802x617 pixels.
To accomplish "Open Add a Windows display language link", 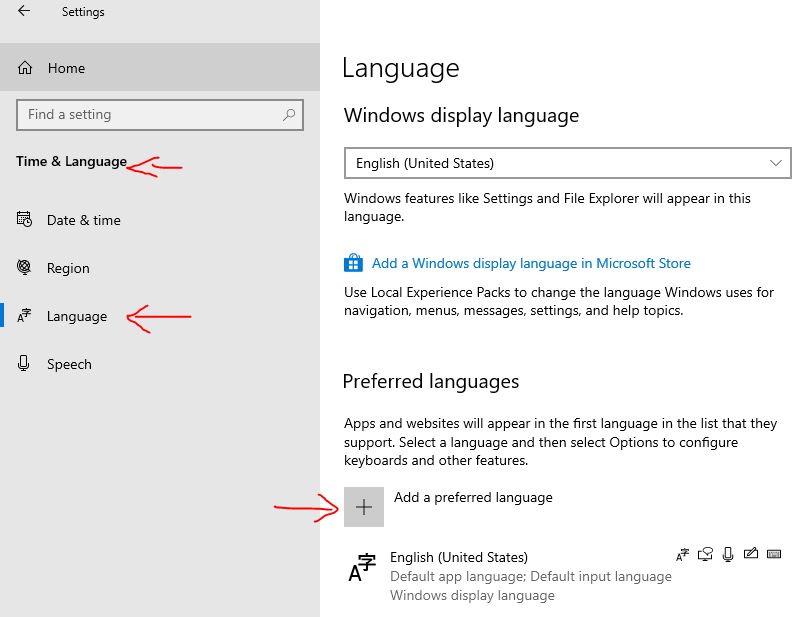I will (x=531, y=263).
